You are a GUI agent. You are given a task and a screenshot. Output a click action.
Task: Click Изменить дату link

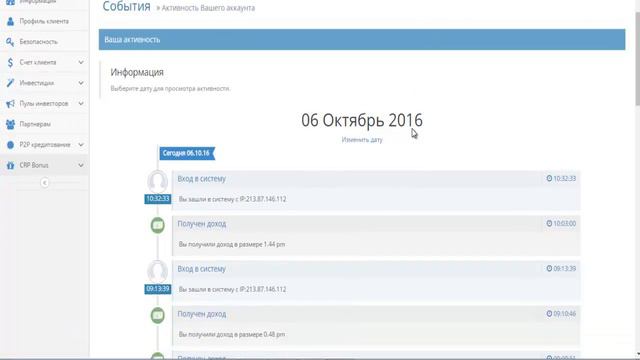(362, 140)
